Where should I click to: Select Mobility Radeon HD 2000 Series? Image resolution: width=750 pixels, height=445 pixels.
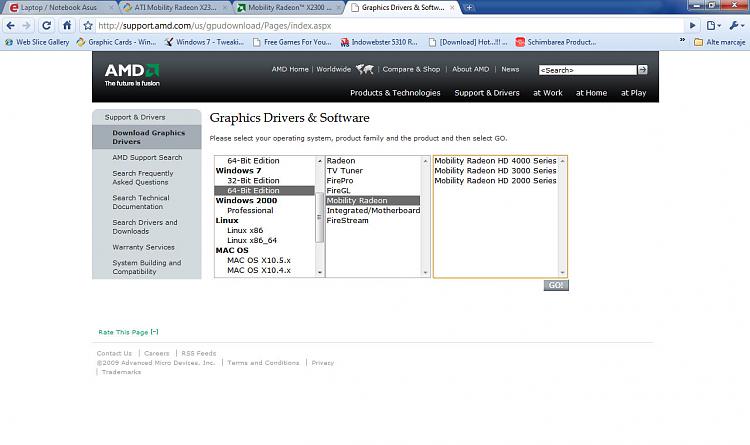click(x=495, y=180)
